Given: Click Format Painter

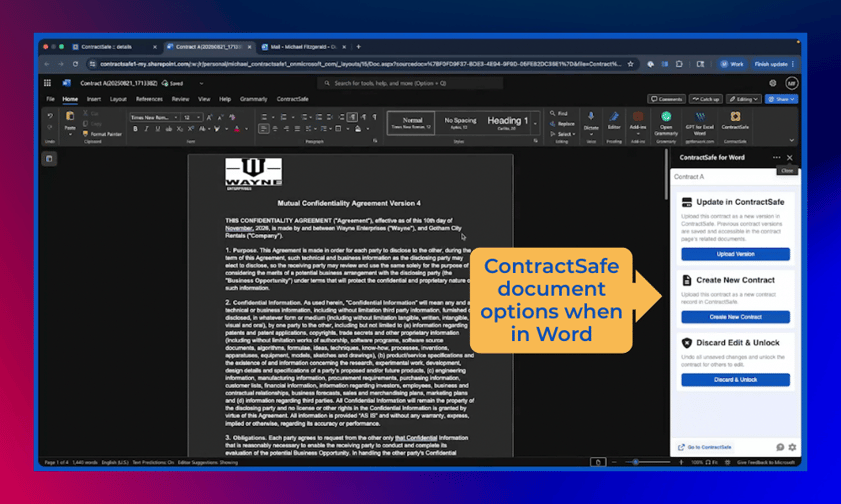Looking at the screenshot, I should [x=102, y=134].
